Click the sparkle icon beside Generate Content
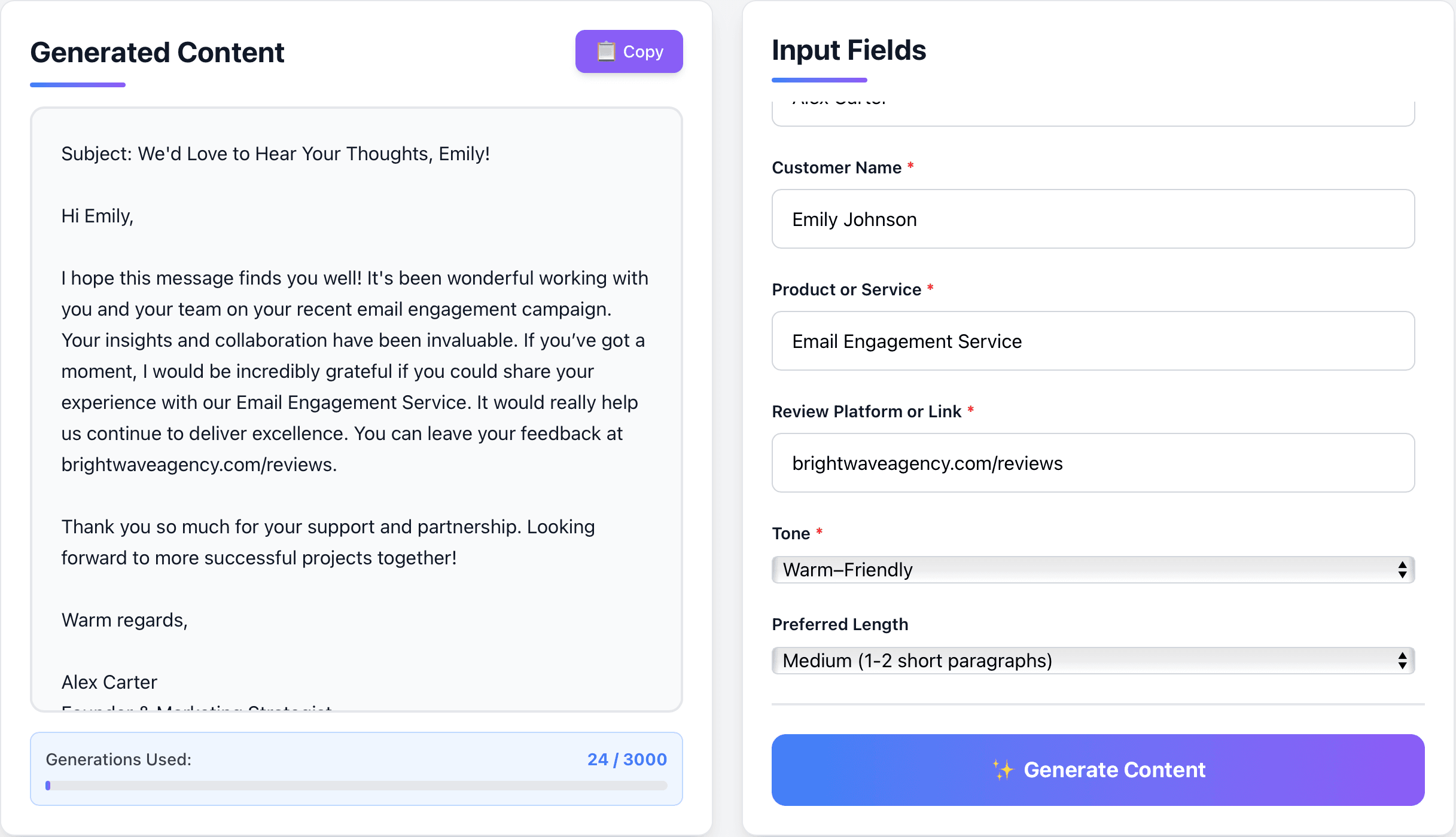The height and width of the screenshot is (837, 1456). tap(1003, 769)
